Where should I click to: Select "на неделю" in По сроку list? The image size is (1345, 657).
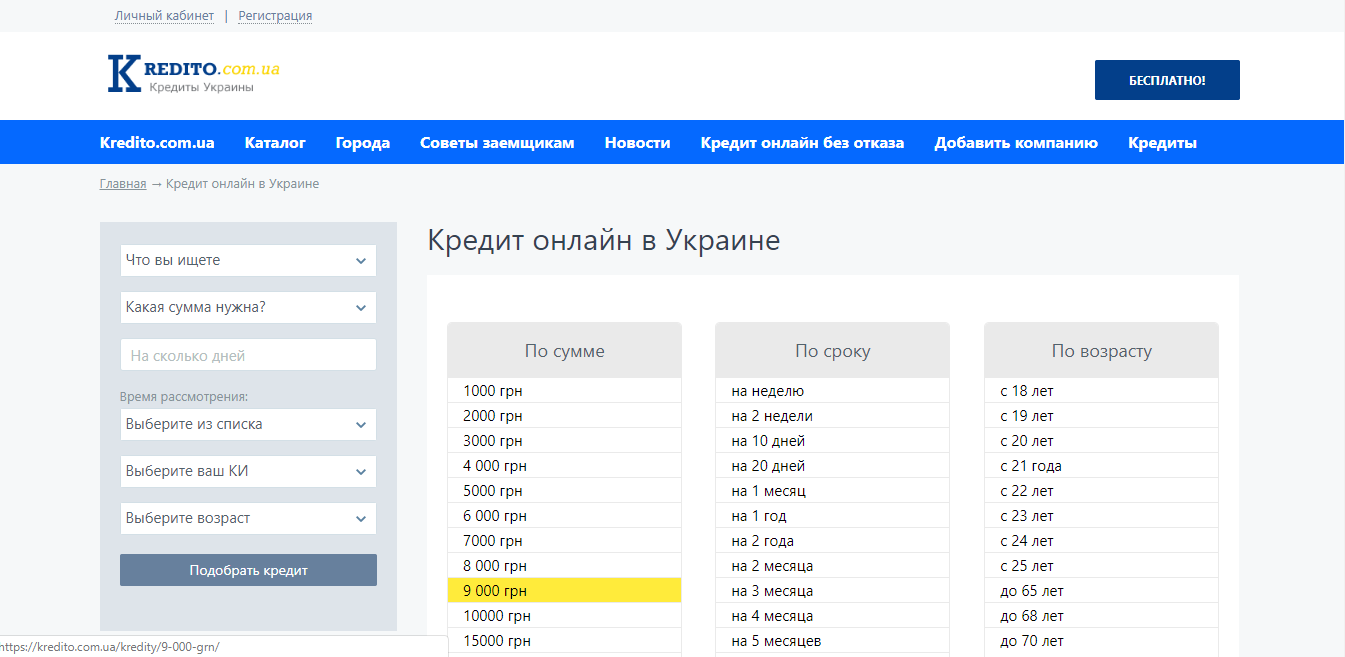[832, 390]
